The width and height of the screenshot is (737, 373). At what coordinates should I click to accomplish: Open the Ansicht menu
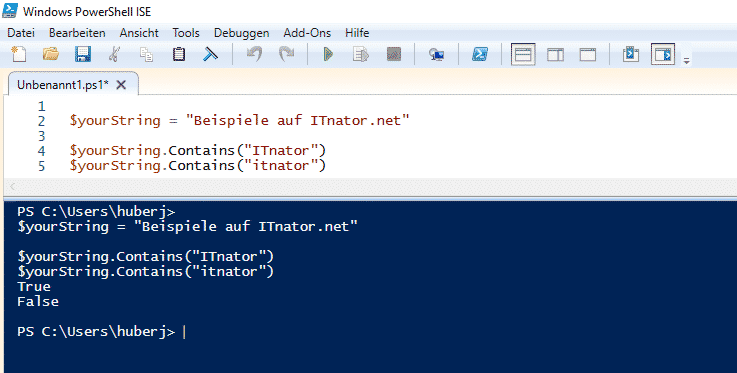(139, 33)
